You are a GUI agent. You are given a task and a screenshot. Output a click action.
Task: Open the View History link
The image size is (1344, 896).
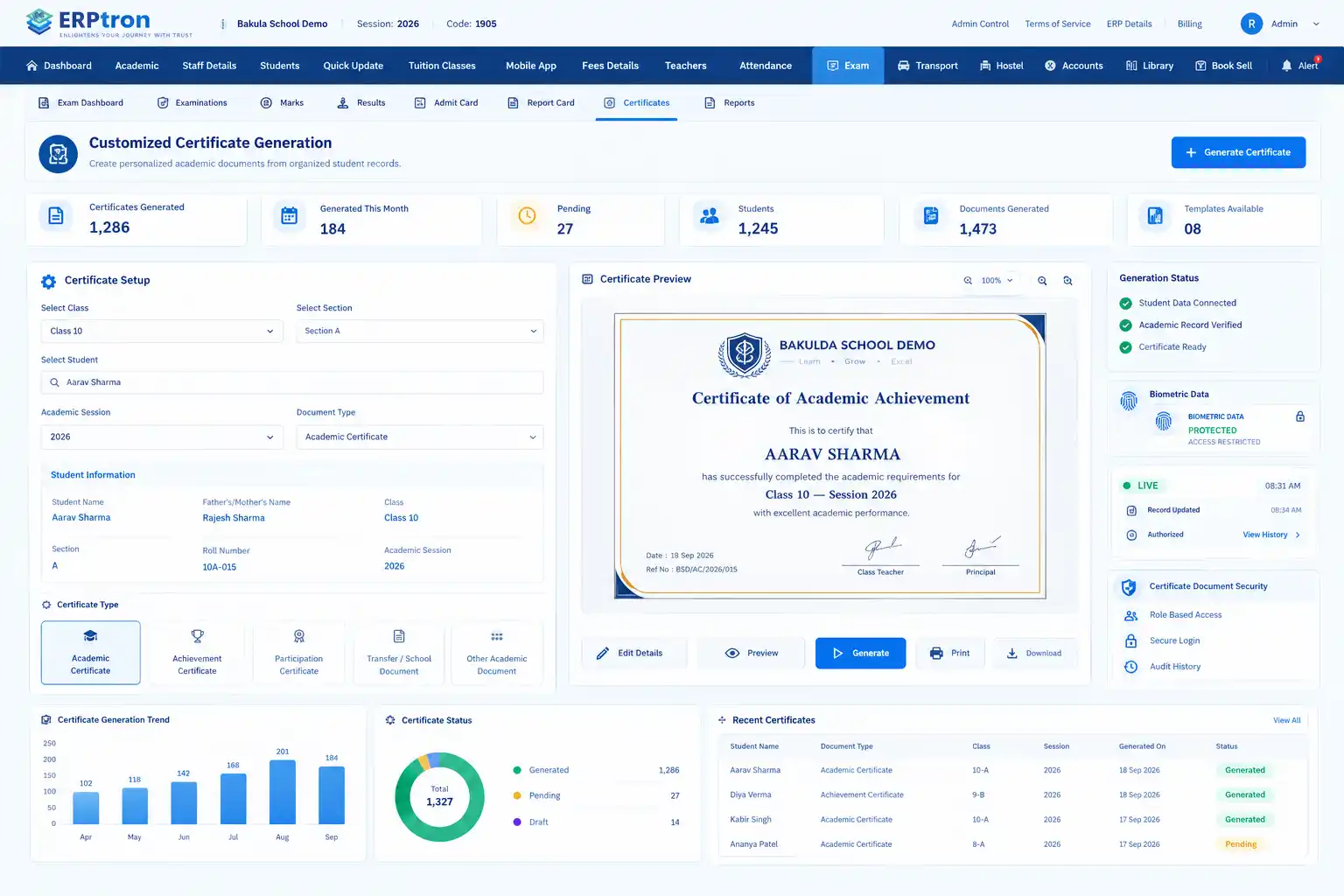click(1271, 535)
